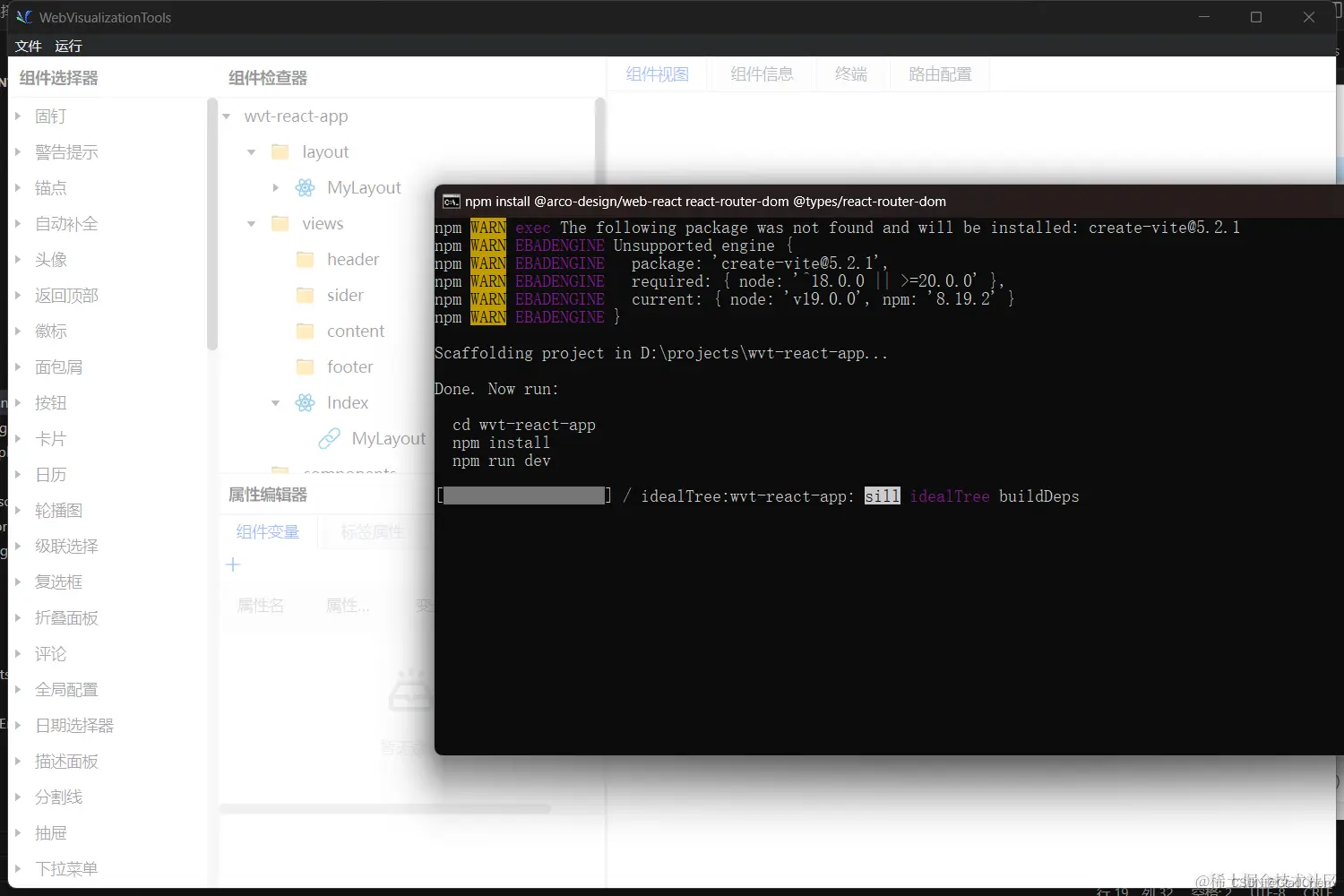1344x896 pixels.
Task: Expand the 自动补全 component category
Action: 17,223
